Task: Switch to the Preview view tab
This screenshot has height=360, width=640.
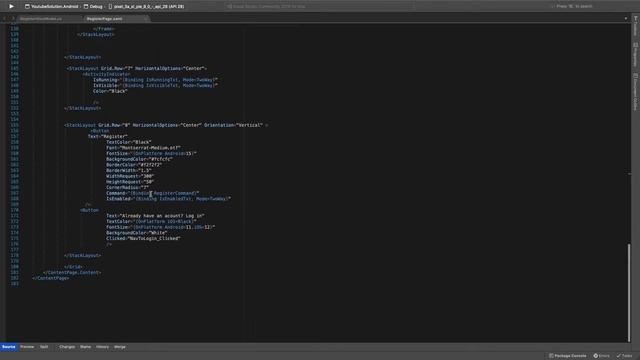Action: tap(27, 347)
